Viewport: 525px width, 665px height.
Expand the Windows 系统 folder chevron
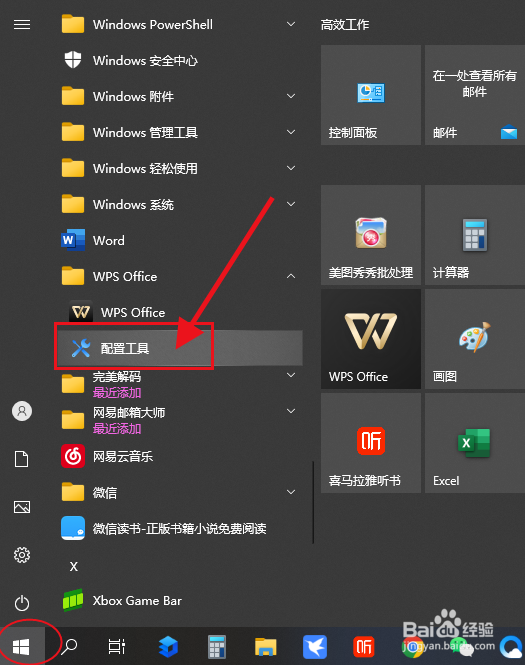point(291,204)
